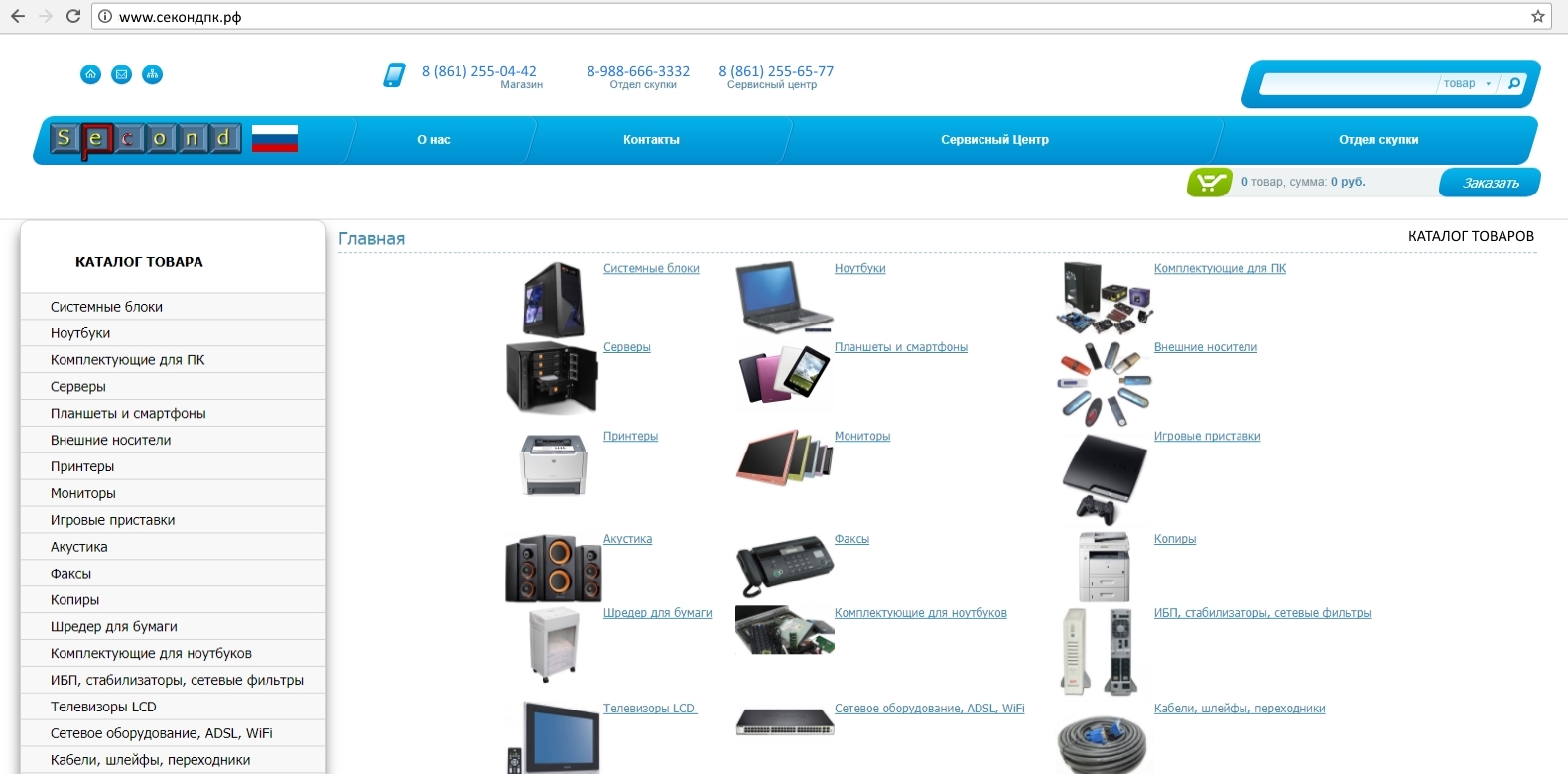This screenshot has height=774, width=1568.
Task: Open the system units thumbnail image
Action: [554, 299]
